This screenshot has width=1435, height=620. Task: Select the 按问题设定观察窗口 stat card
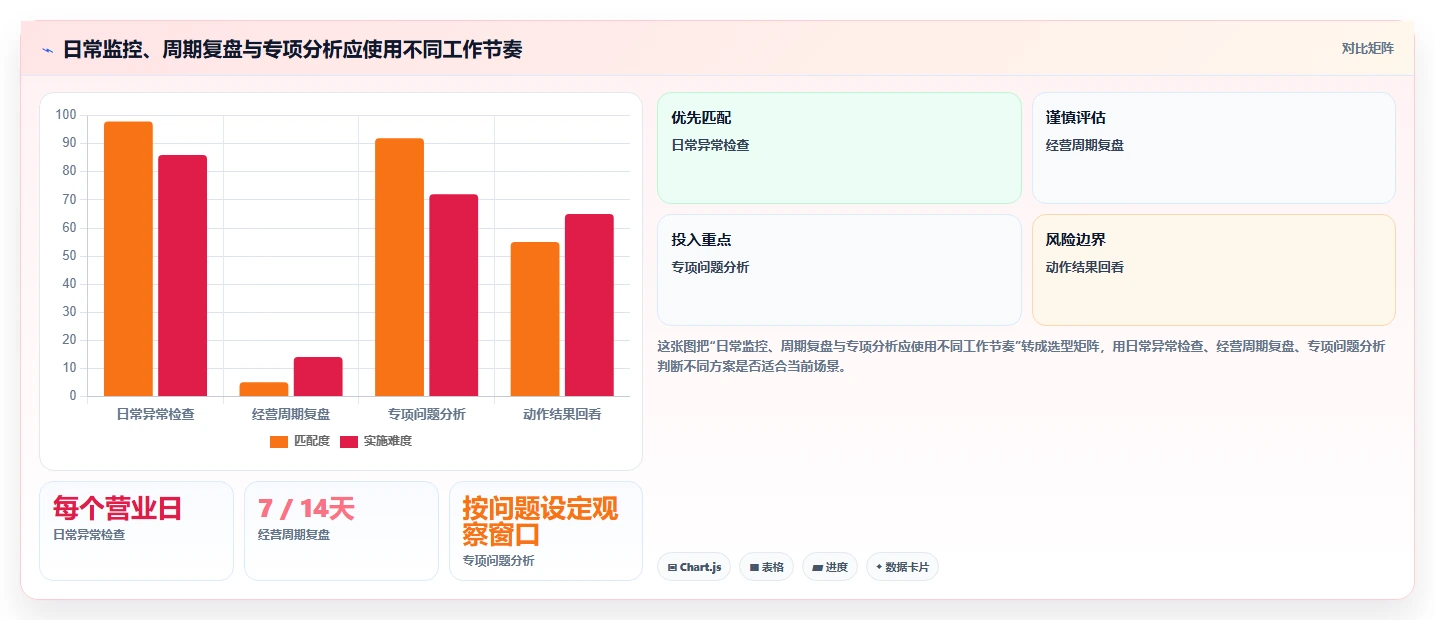pos(546,531)
